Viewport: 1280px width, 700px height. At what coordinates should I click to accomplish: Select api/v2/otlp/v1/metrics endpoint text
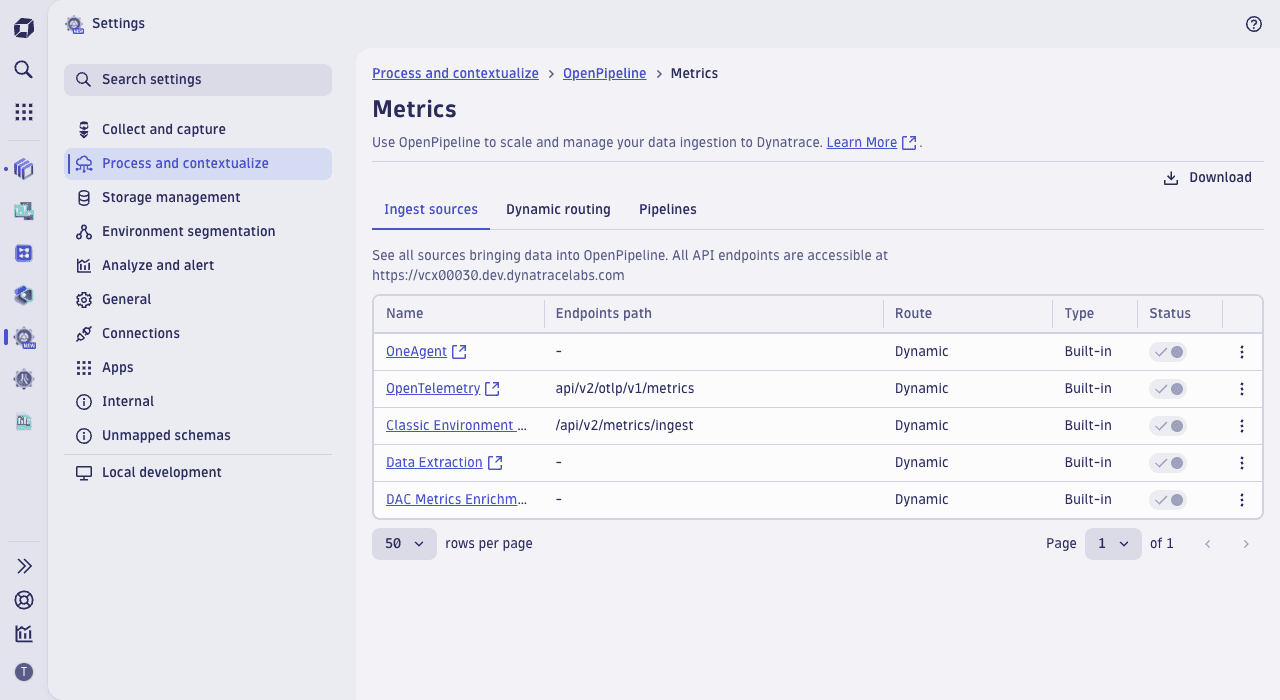625,388
